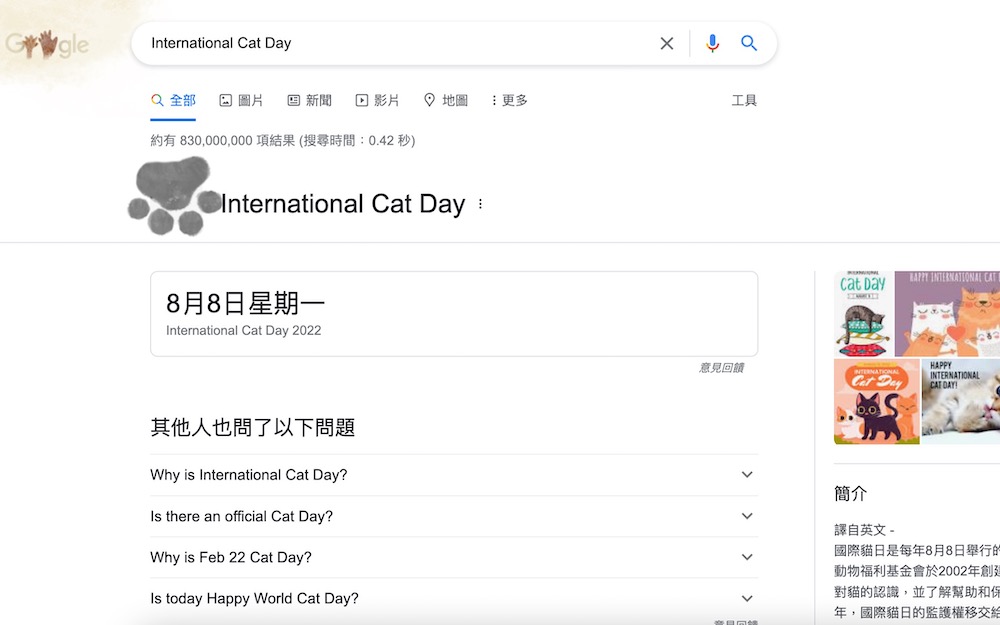
Task: Open three-dot menu beside International Cat Day title
Action: pyautogui.click(x=480, y=204)
